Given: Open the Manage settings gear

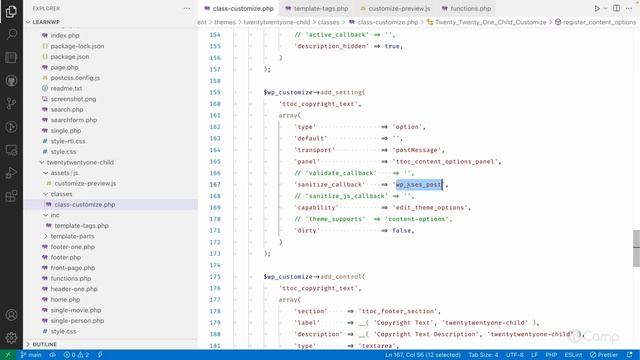Looking at the screenshot, I should pyautogui.click(x=11, y=338).
